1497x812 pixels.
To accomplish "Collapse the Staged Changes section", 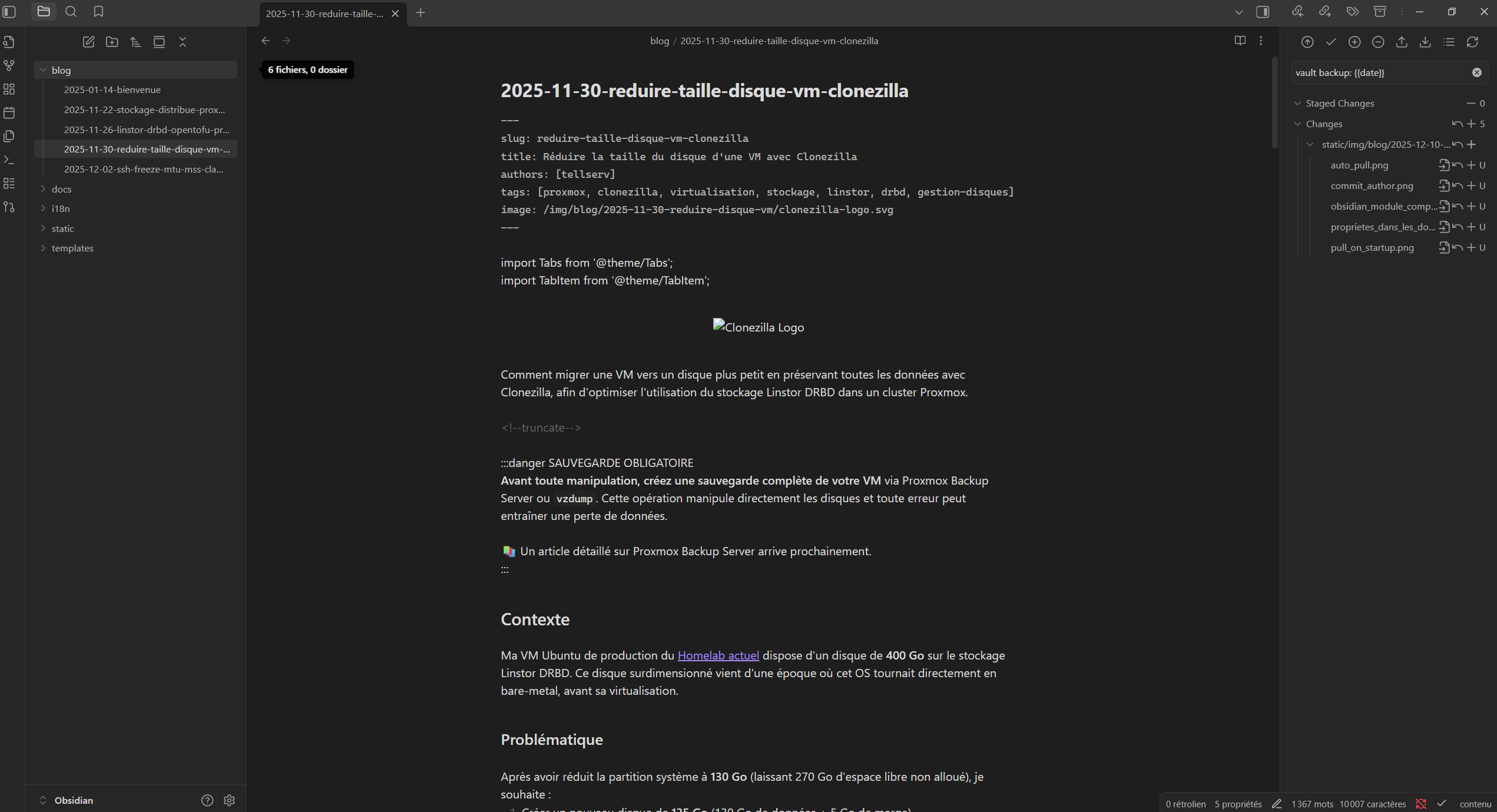I will [x=1297, y=103].
